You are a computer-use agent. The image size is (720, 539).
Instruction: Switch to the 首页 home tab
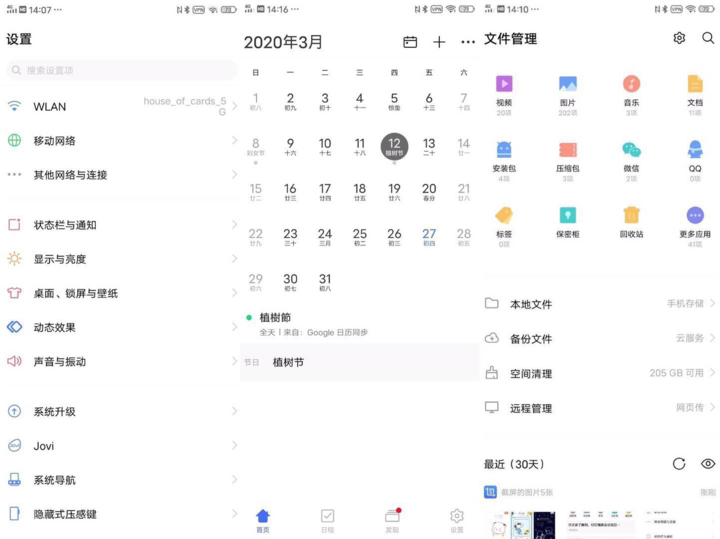point(263,521)
